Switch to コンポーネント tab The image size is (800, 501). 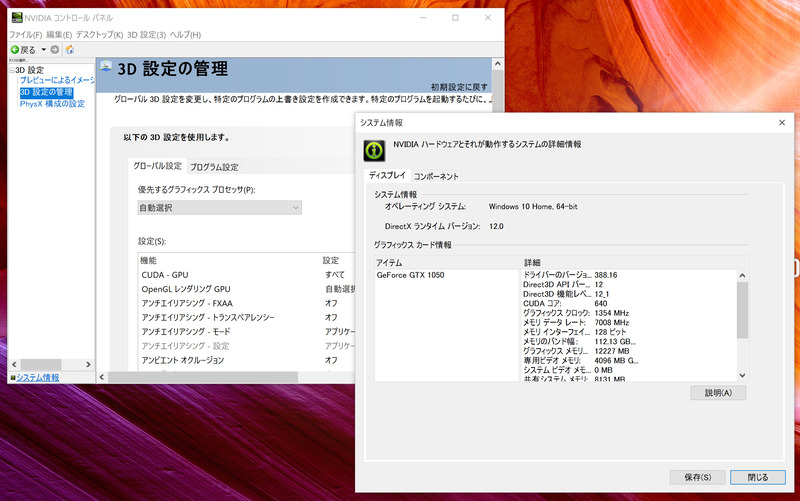(x=436, y=176)
